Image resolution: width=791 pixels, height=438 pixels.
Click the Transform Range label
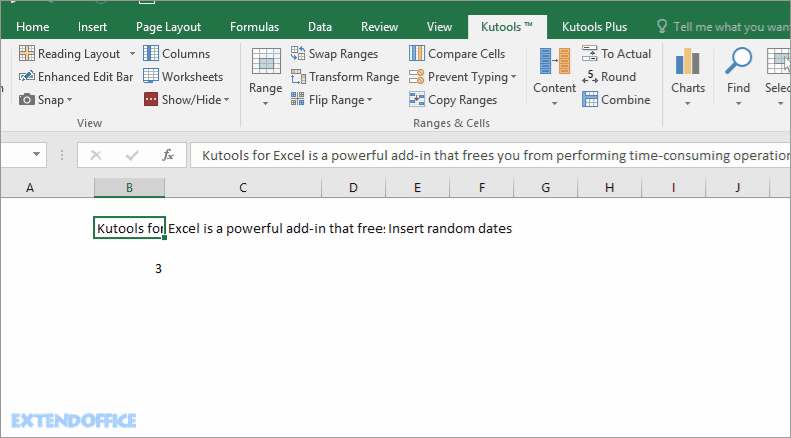tap(354, 77)
